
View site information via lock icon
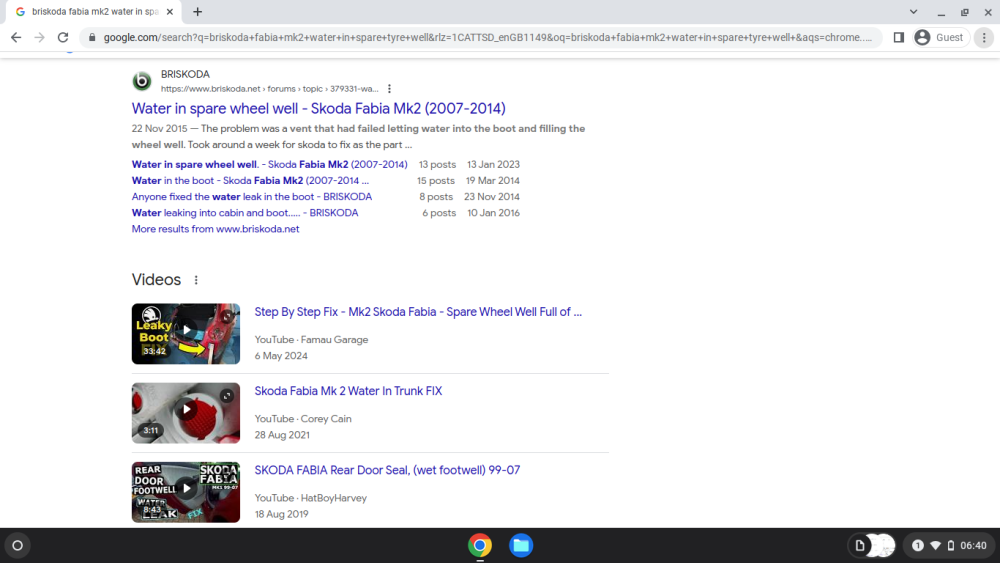pyautogui.click(x=92, y=38)
